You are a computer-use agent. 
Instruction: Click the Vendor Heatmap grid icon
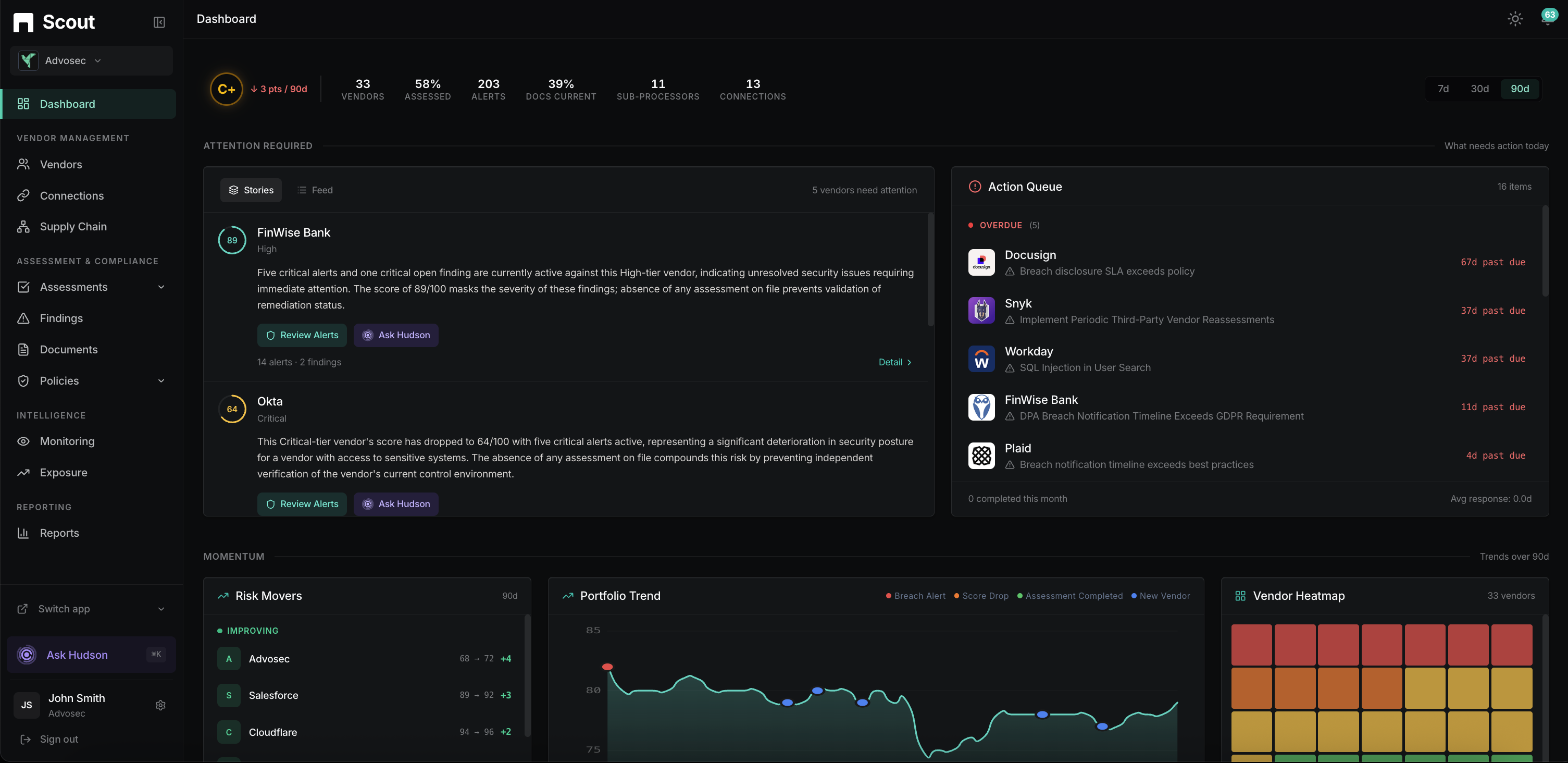(1240, 596)
